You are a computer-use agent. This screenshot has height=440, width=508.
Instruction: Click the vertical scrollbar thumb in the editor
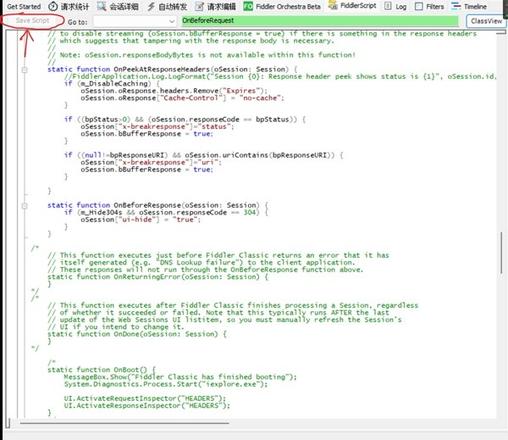pos(501,253)
